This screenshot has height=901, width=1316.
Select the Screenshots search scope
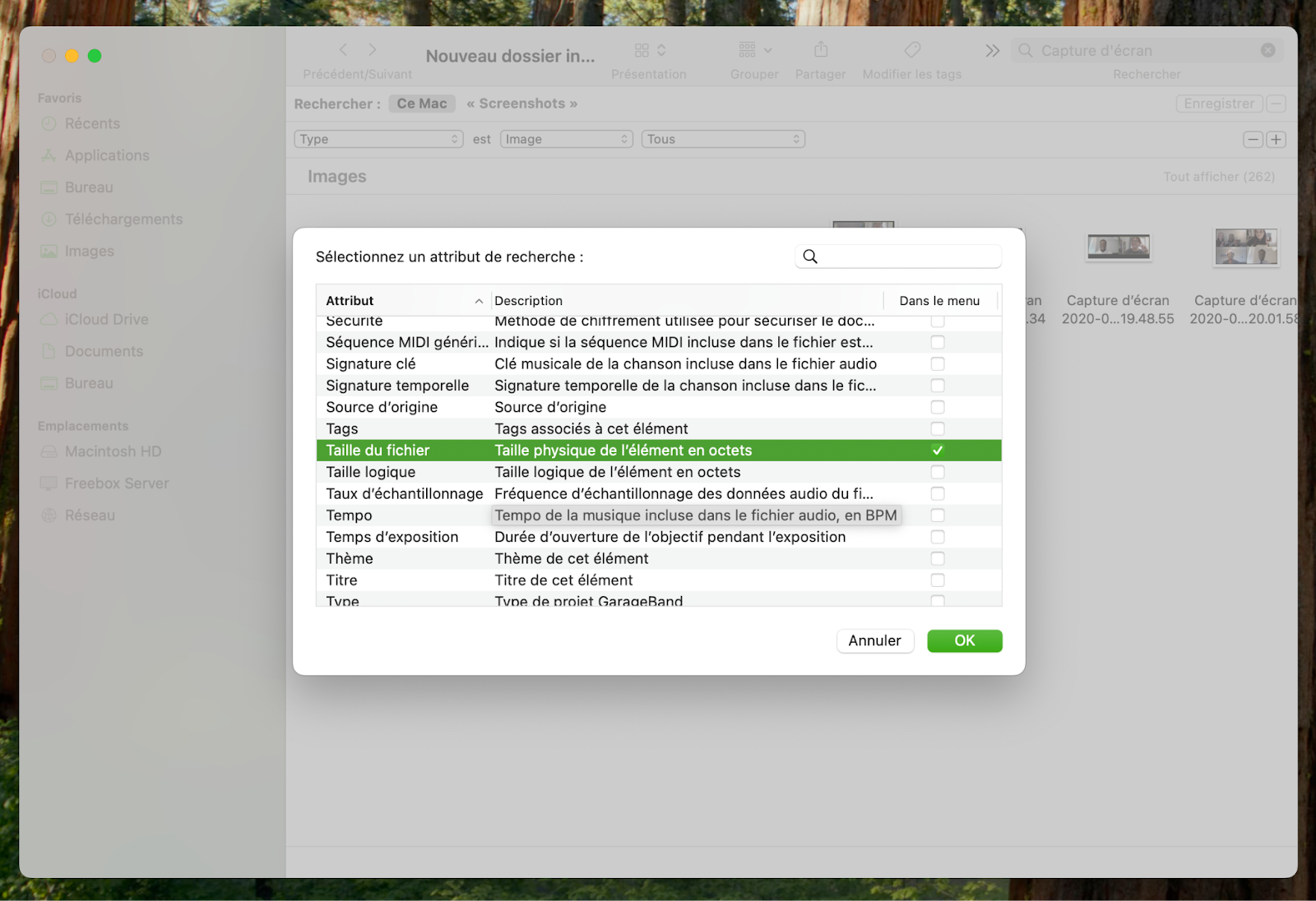click(521, 104)
